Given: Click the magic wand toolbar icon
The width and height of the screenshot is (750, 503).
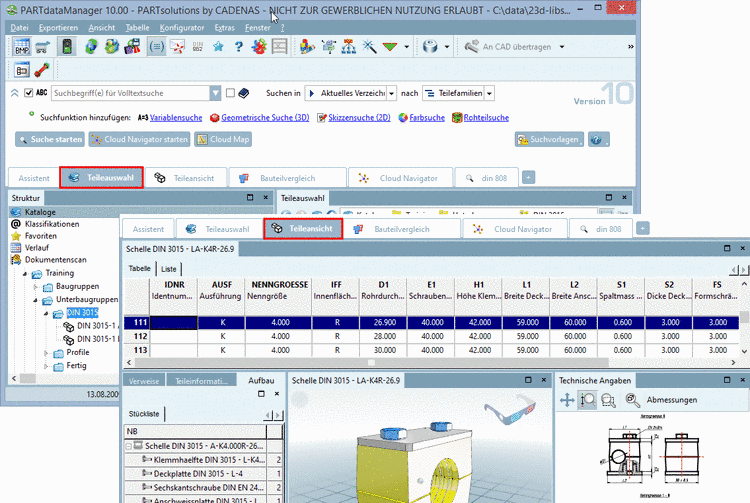Looking at the screenshot, I should [x=369, y=47].
